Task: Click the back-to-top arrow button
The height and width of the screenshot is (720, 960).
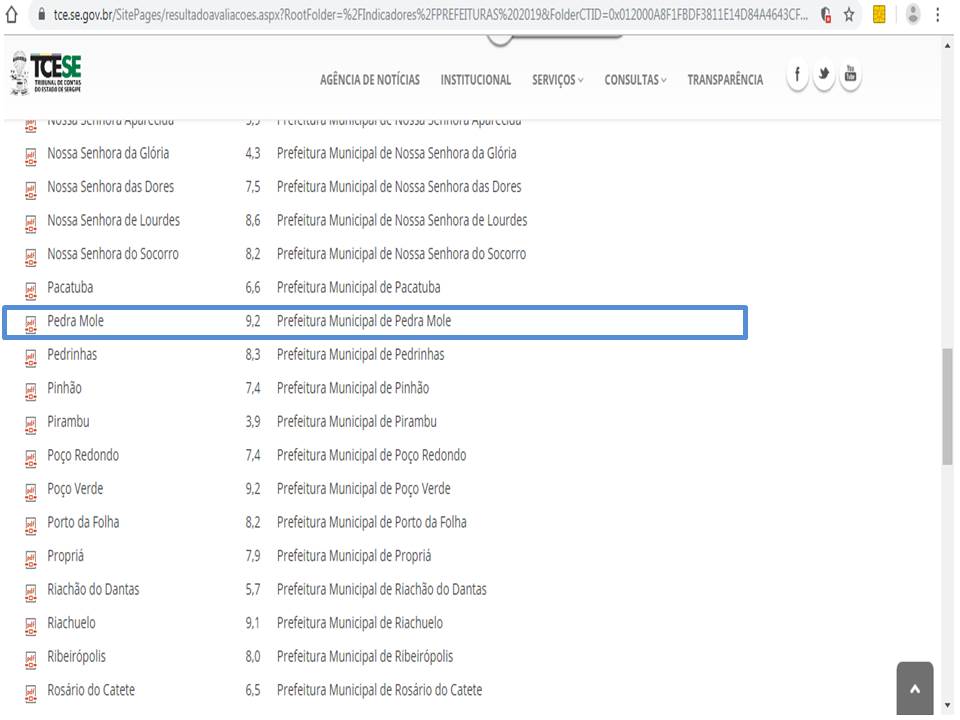Action: pos(915,688)
